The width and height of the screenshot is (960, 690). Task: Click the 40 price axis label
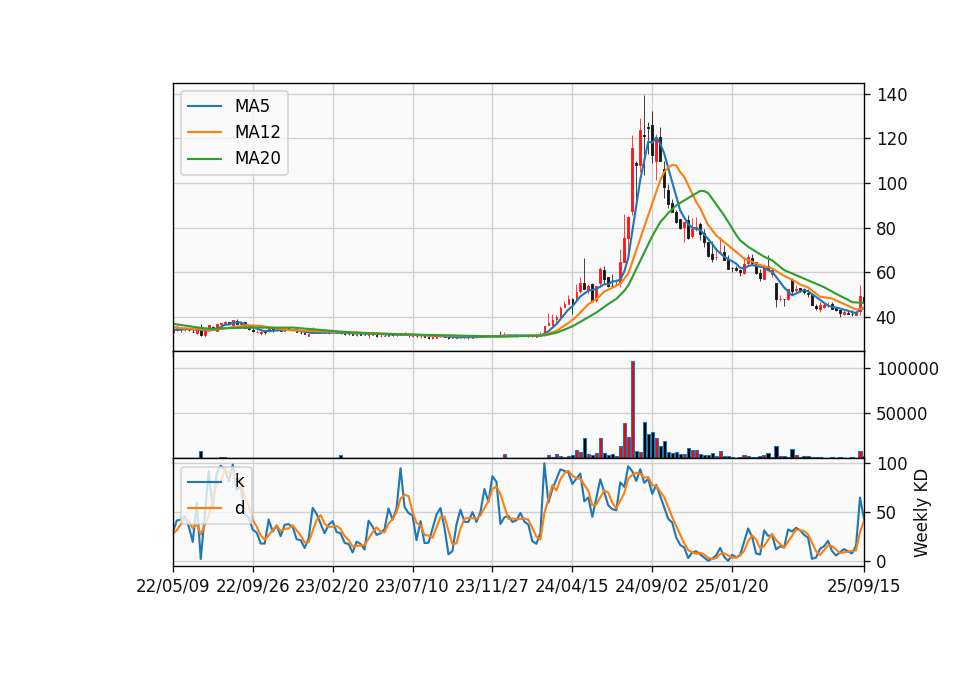point(887,318)
